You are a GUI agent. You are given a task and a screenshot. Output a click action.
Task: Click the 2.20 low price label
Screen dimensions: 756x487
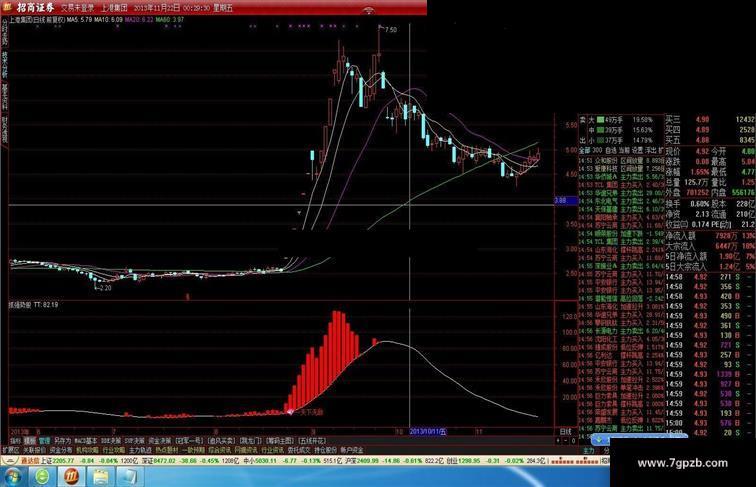pyautogui.click(x=105, y=287)
